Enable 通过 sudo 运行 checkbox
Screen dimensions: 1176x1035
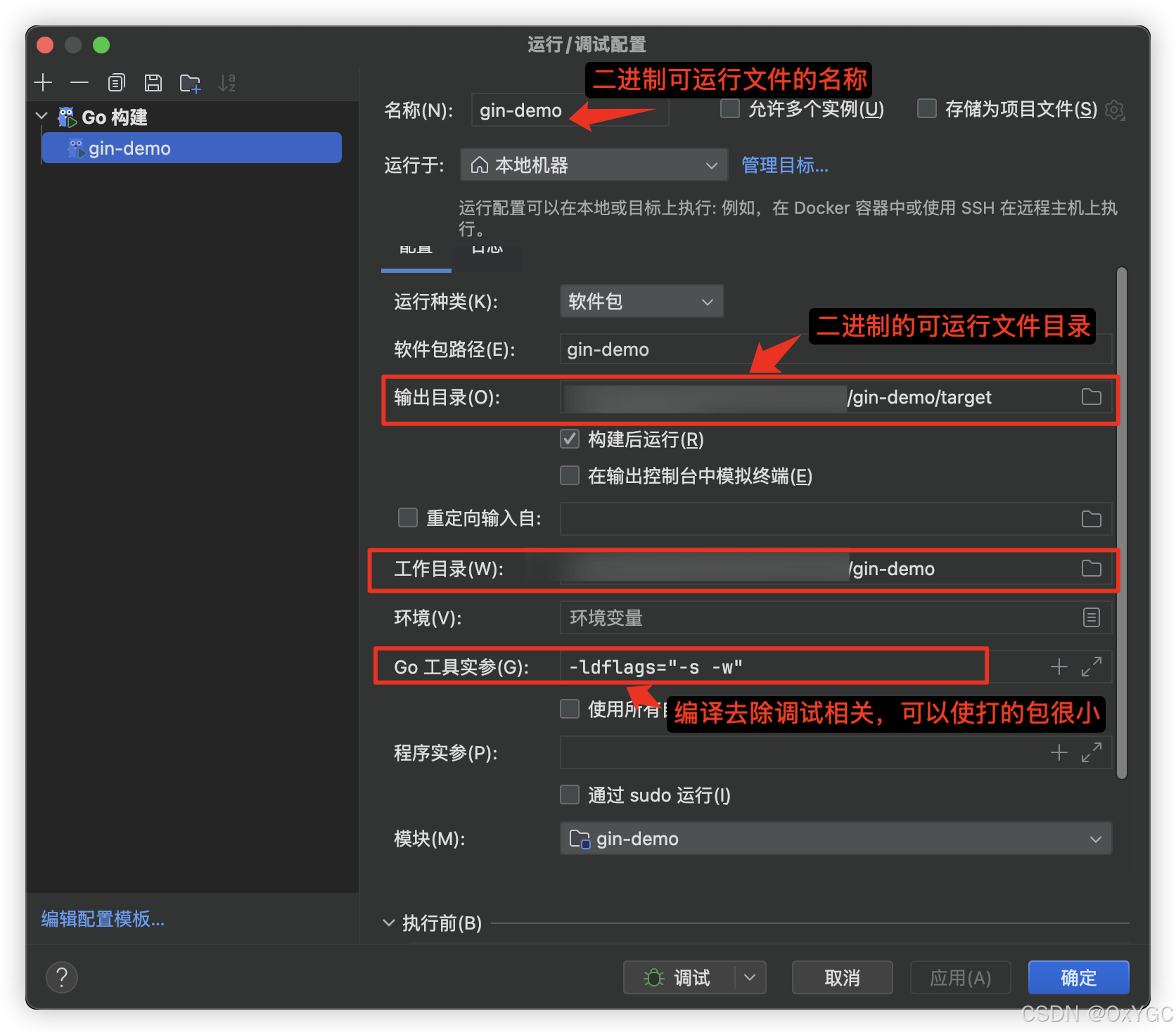(x=570, y=795)
